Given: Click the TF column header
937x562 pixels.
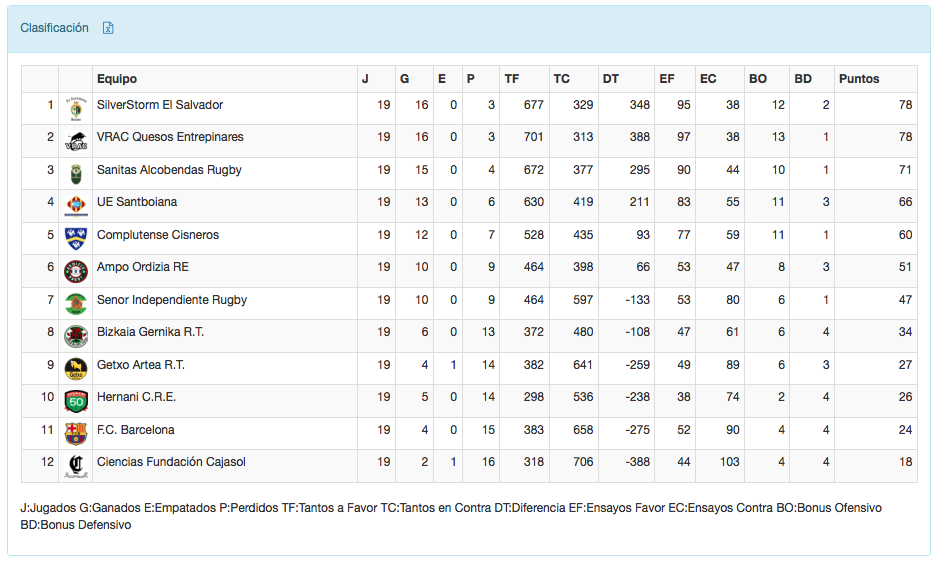Looking at the screenshot, I should pos(512,79).
